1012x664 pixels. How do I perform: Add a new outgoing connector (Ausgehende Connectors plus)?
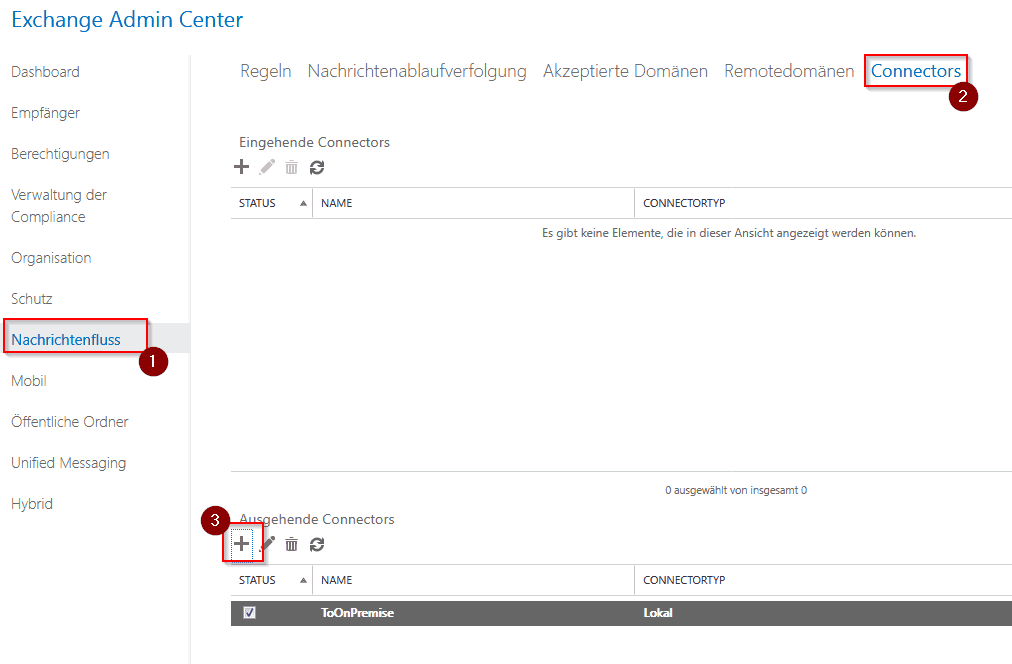[241, 544]
